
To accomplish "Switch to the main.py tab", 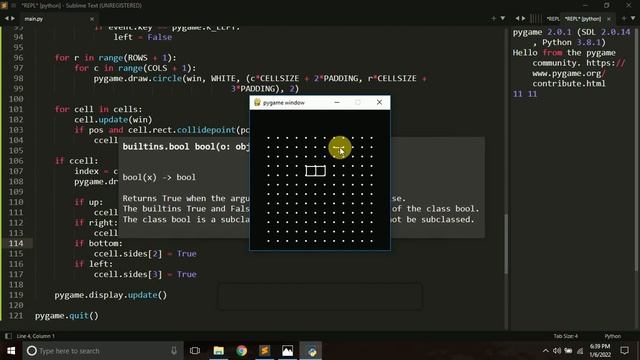I will pos(33,19).
